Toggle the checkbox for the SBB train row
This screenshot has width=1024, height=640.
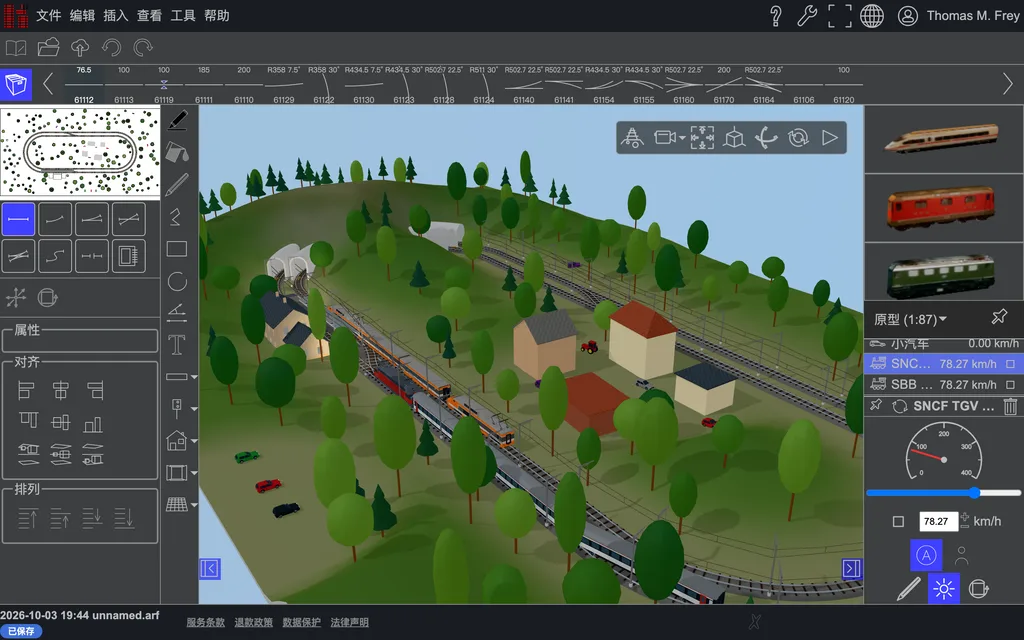click(1010, 385)
